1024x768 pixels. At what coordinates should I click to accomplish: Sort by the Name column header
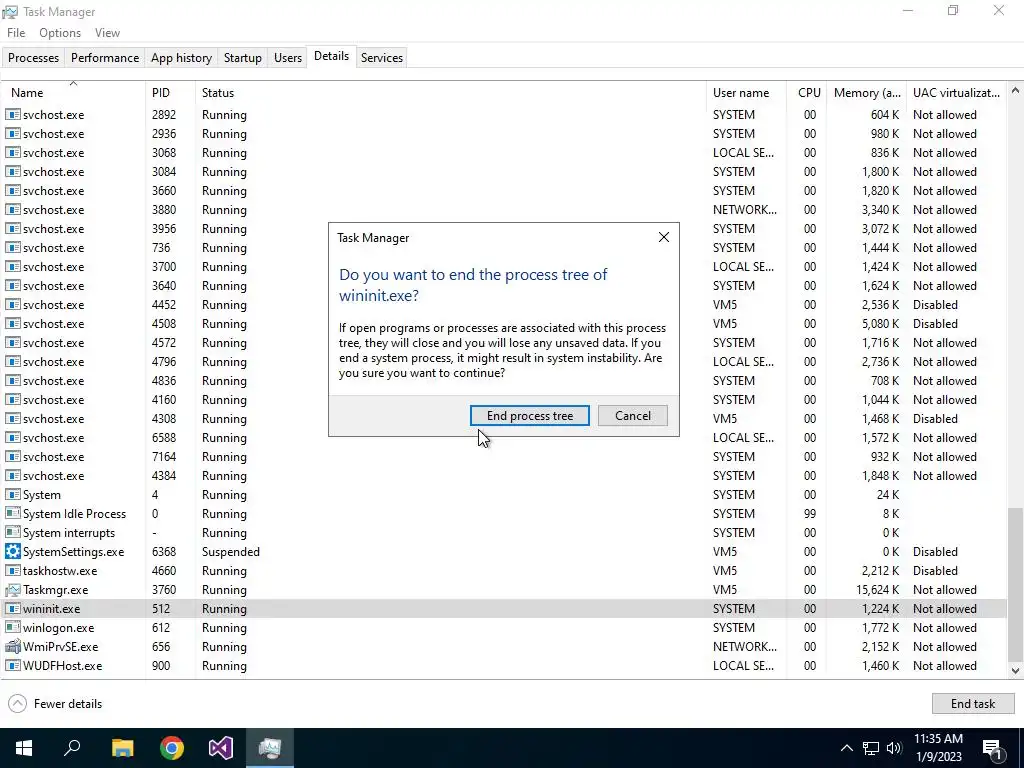click(x=73, y=93)
